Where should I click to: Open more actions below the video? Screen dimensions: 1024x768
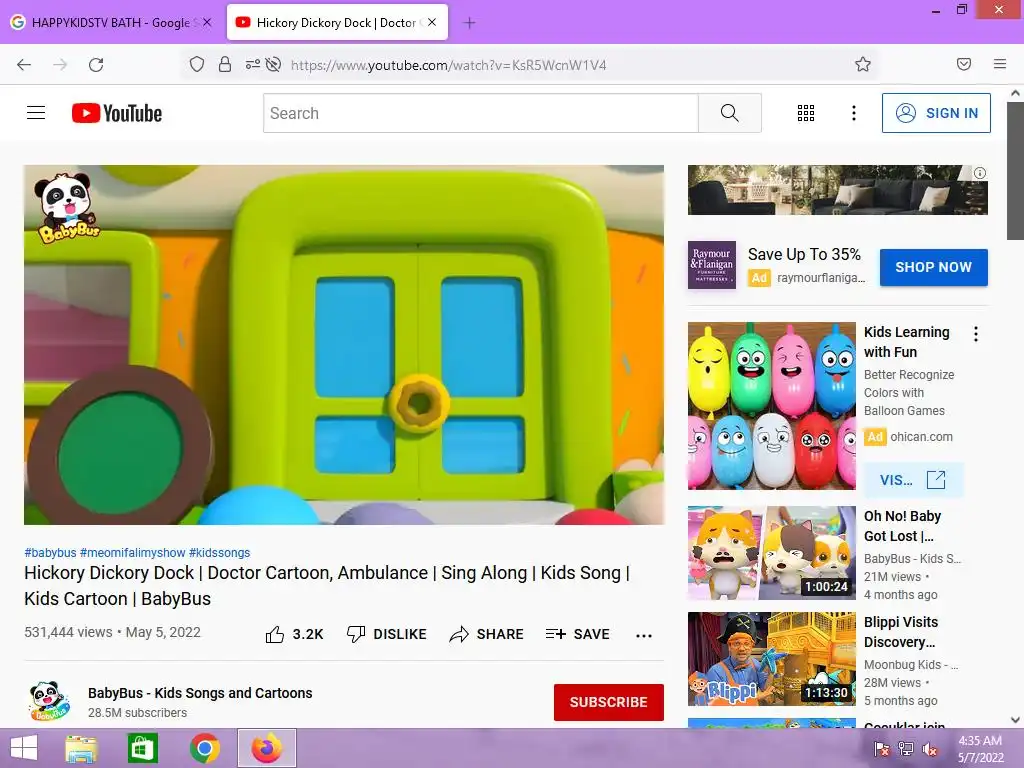pyautogui.click(x=644, y=635)
